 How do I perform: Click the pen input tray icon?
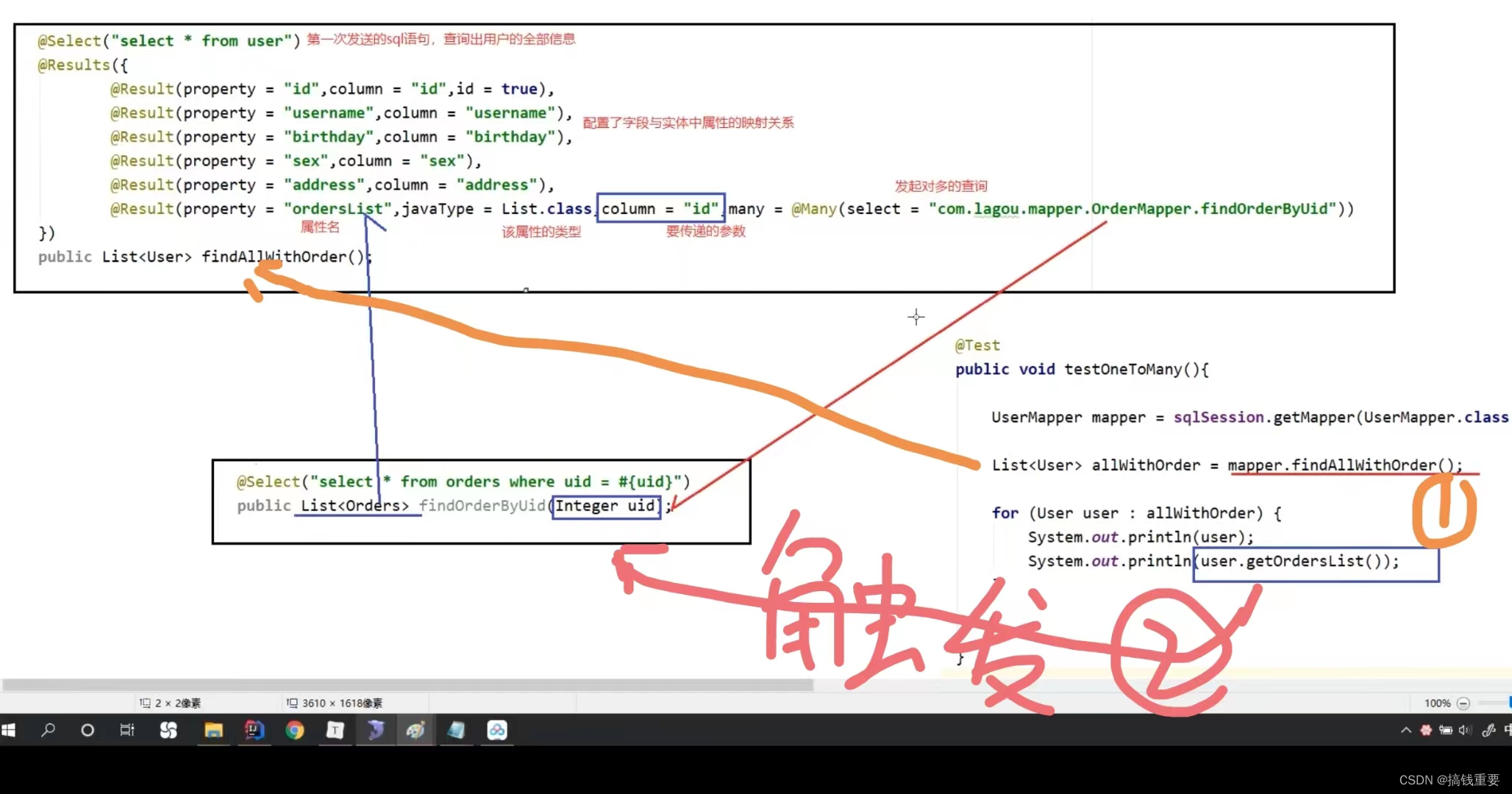pyautogui.click(x=1488, y=730)
